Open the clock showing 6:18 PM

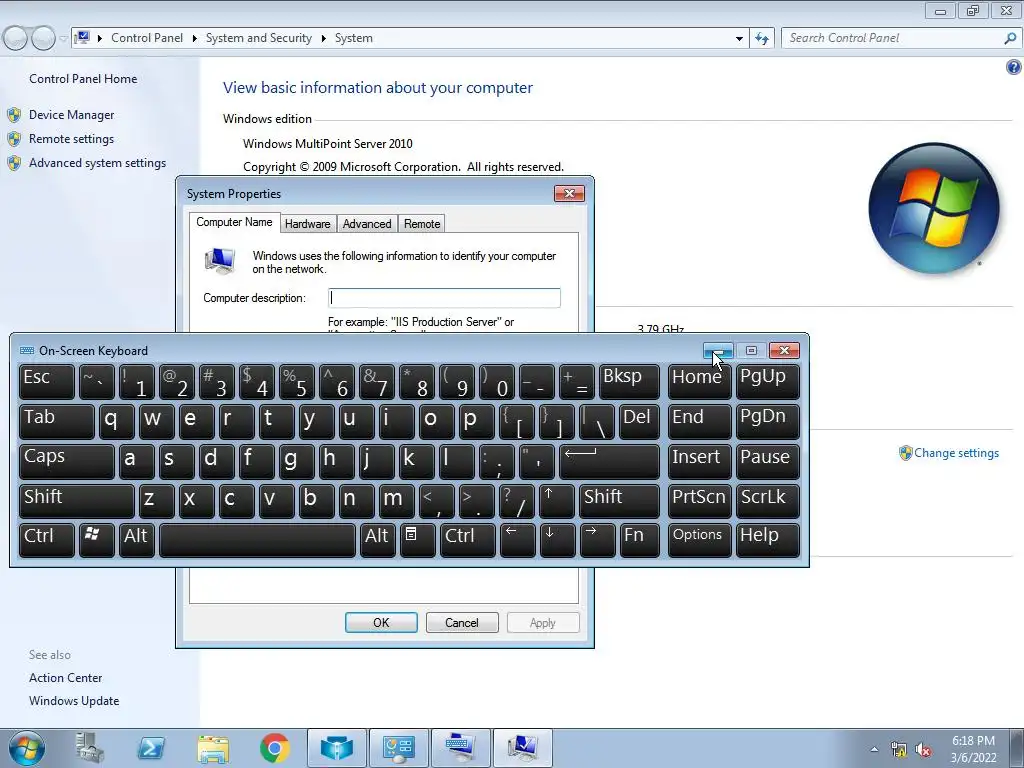(x=973, y=749)
